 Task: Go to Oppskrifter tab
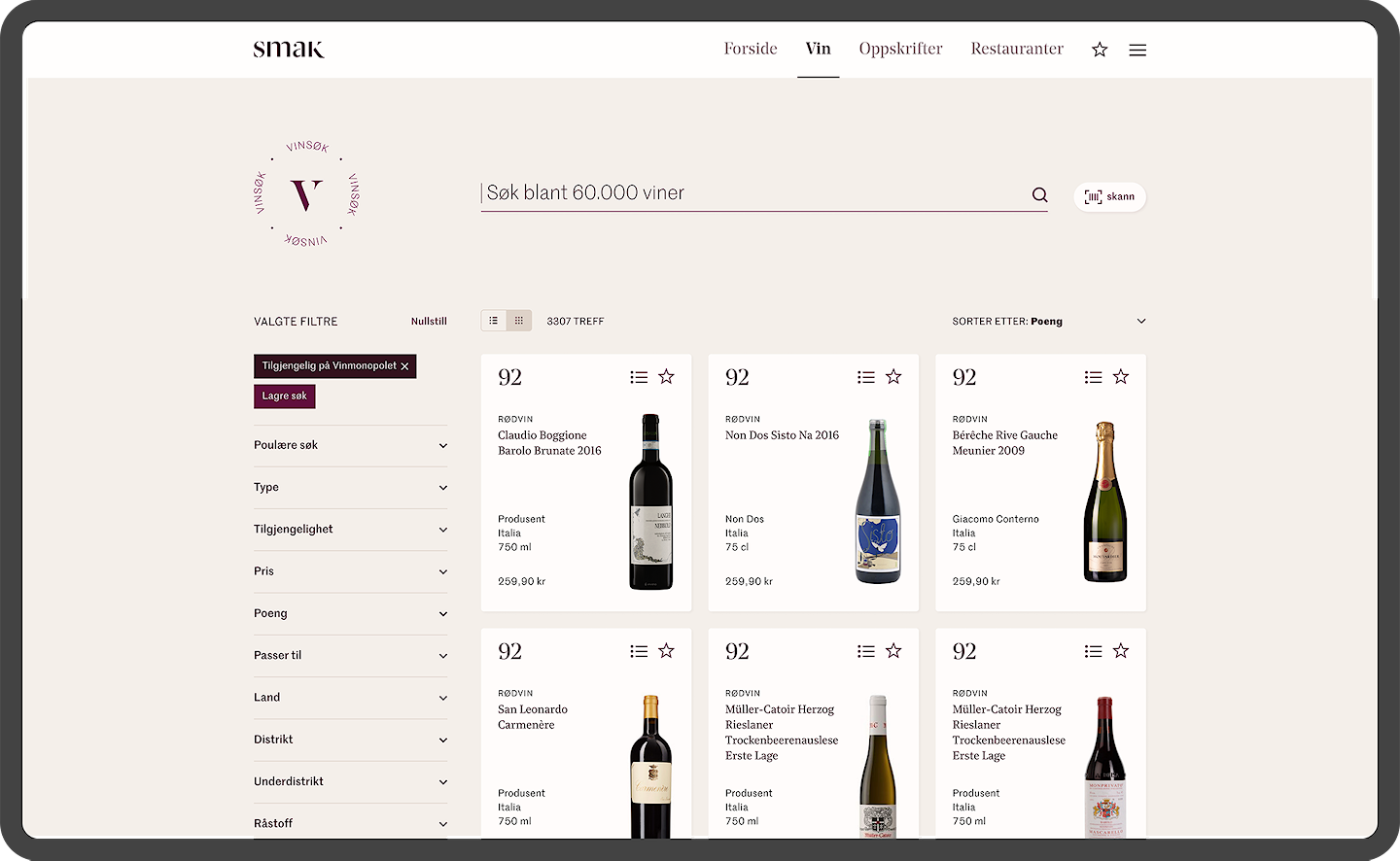[x=900, y=49]
